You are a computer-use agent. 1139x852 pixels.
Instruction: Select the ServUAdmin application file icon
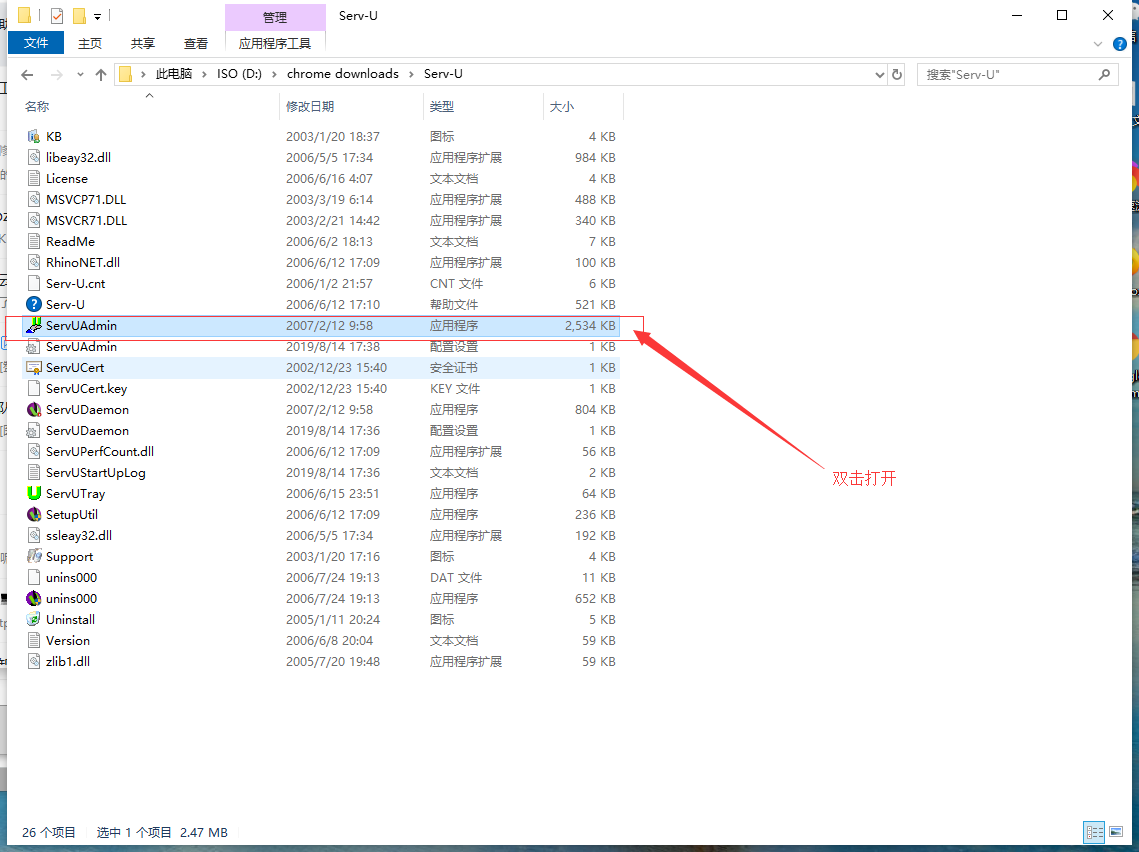coord(33,325)
